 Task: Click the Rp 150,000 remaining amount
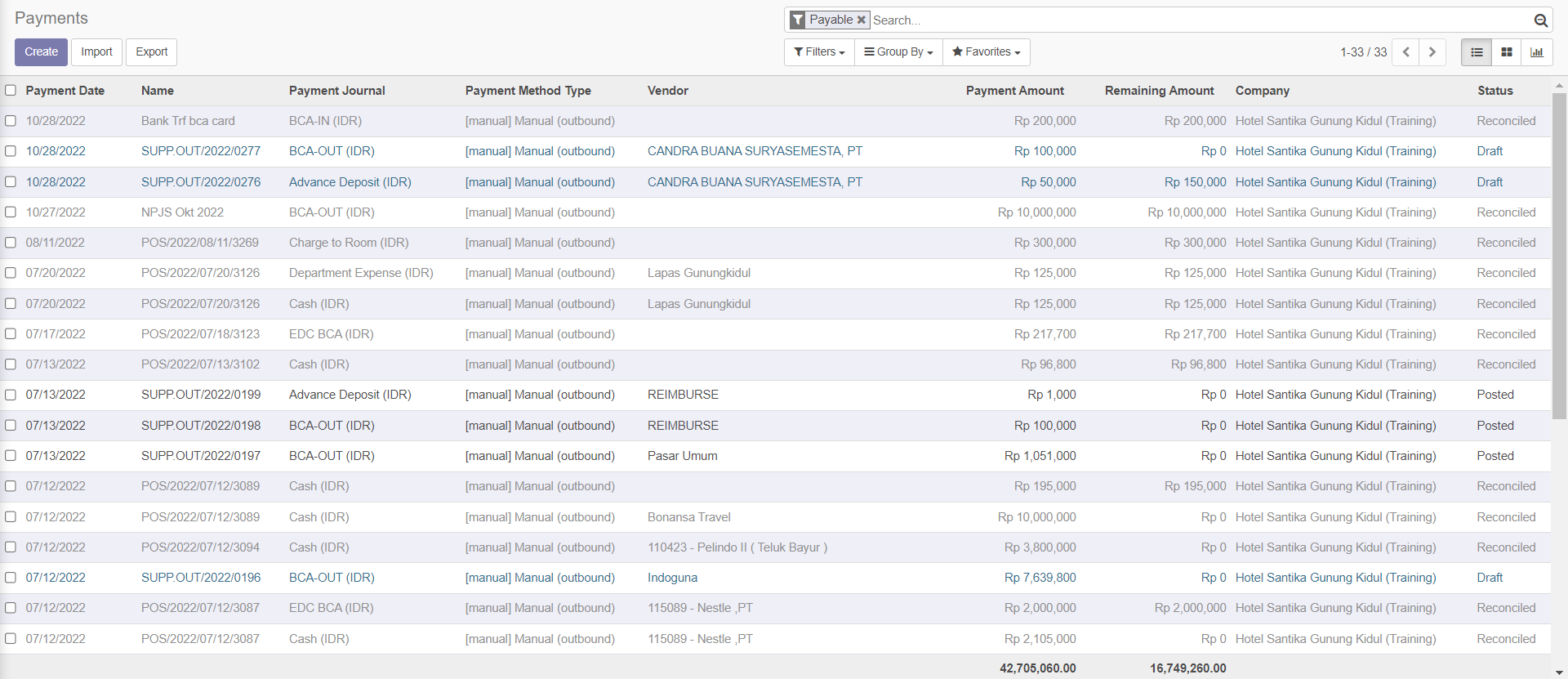click(x=1196, y=182)
